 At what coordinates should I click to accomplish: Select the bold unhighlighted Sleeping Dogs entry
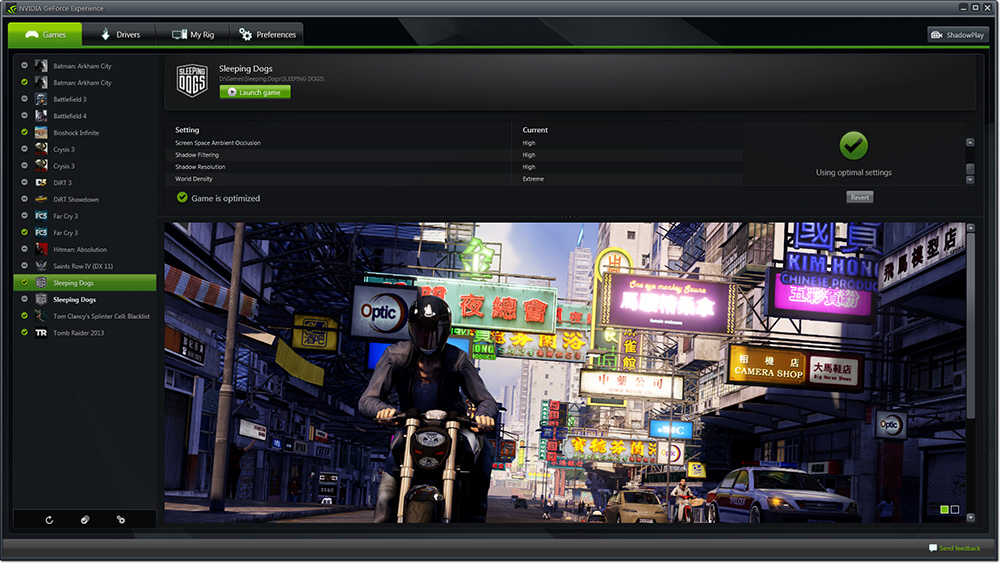point(85,299)
